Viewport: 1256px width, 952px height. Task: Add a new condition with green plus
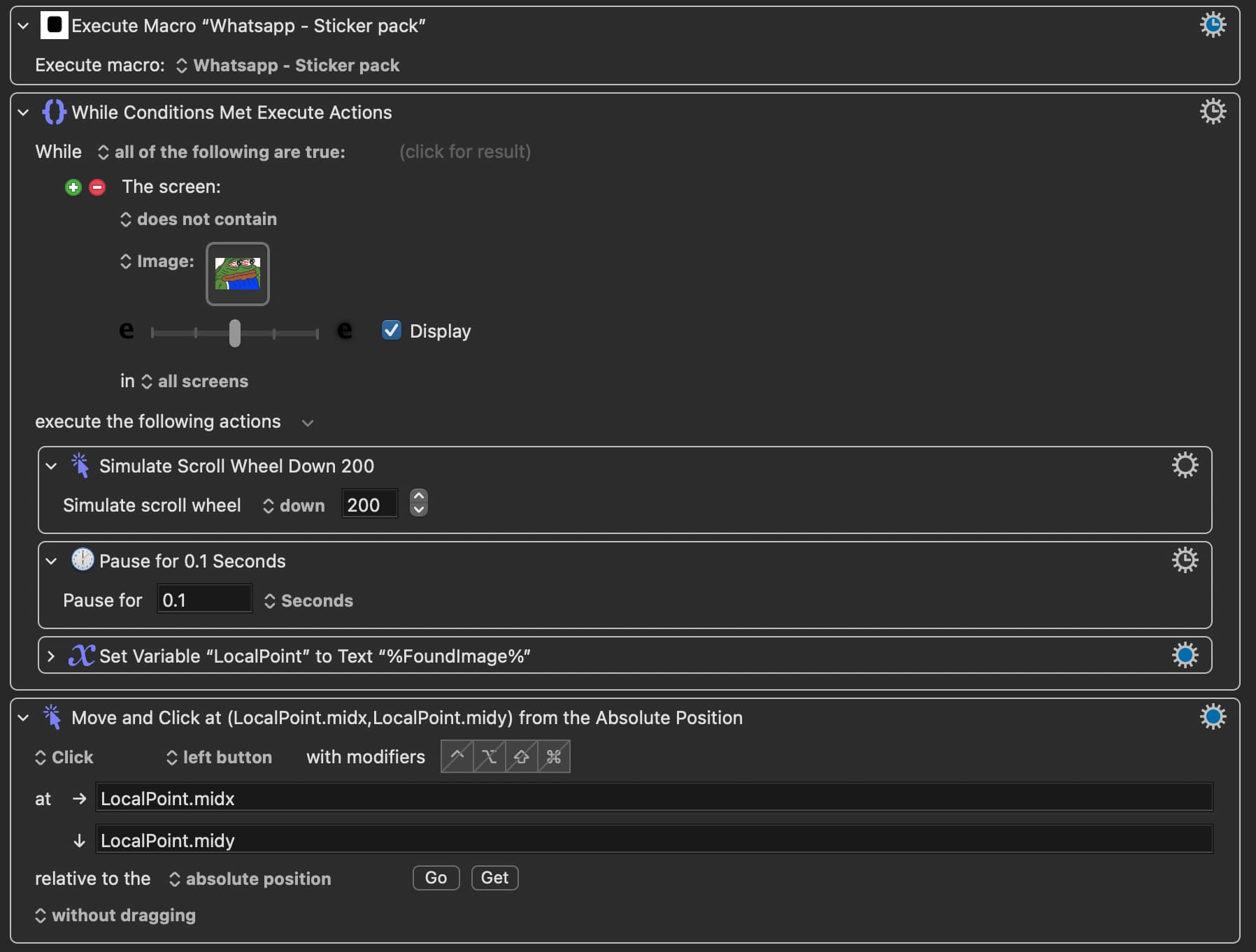(73, 187)
